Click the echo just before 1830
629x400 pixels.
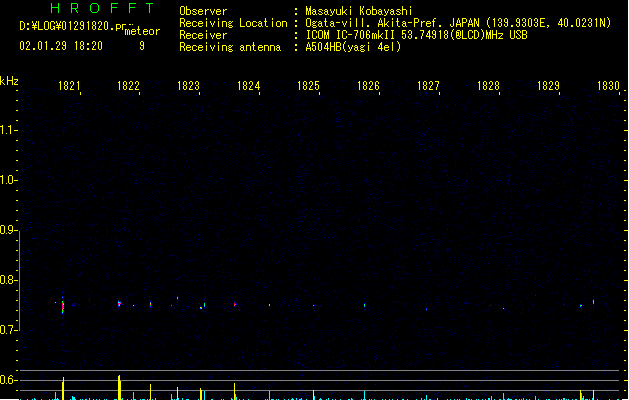point(594,302)
